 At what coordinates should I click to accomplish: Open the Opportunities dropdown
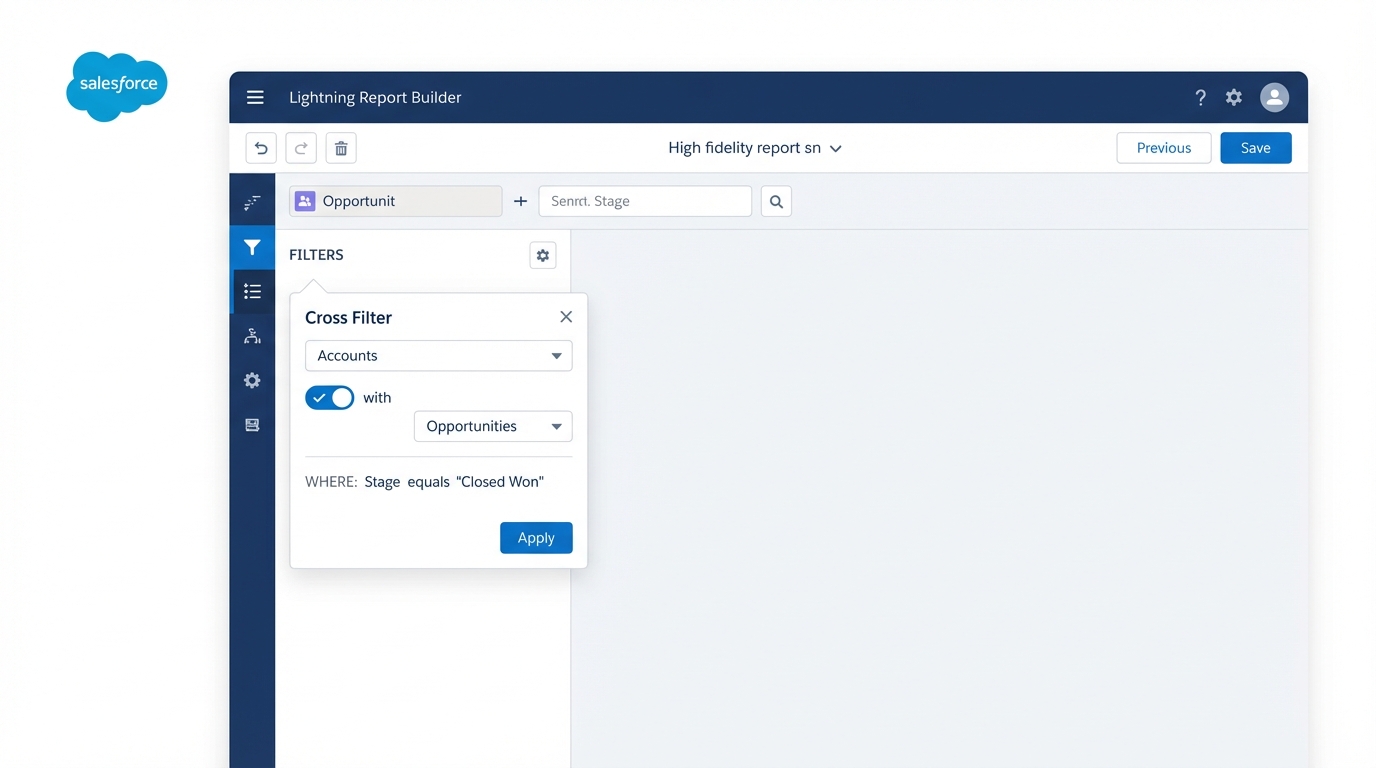(x=492, y=426)
